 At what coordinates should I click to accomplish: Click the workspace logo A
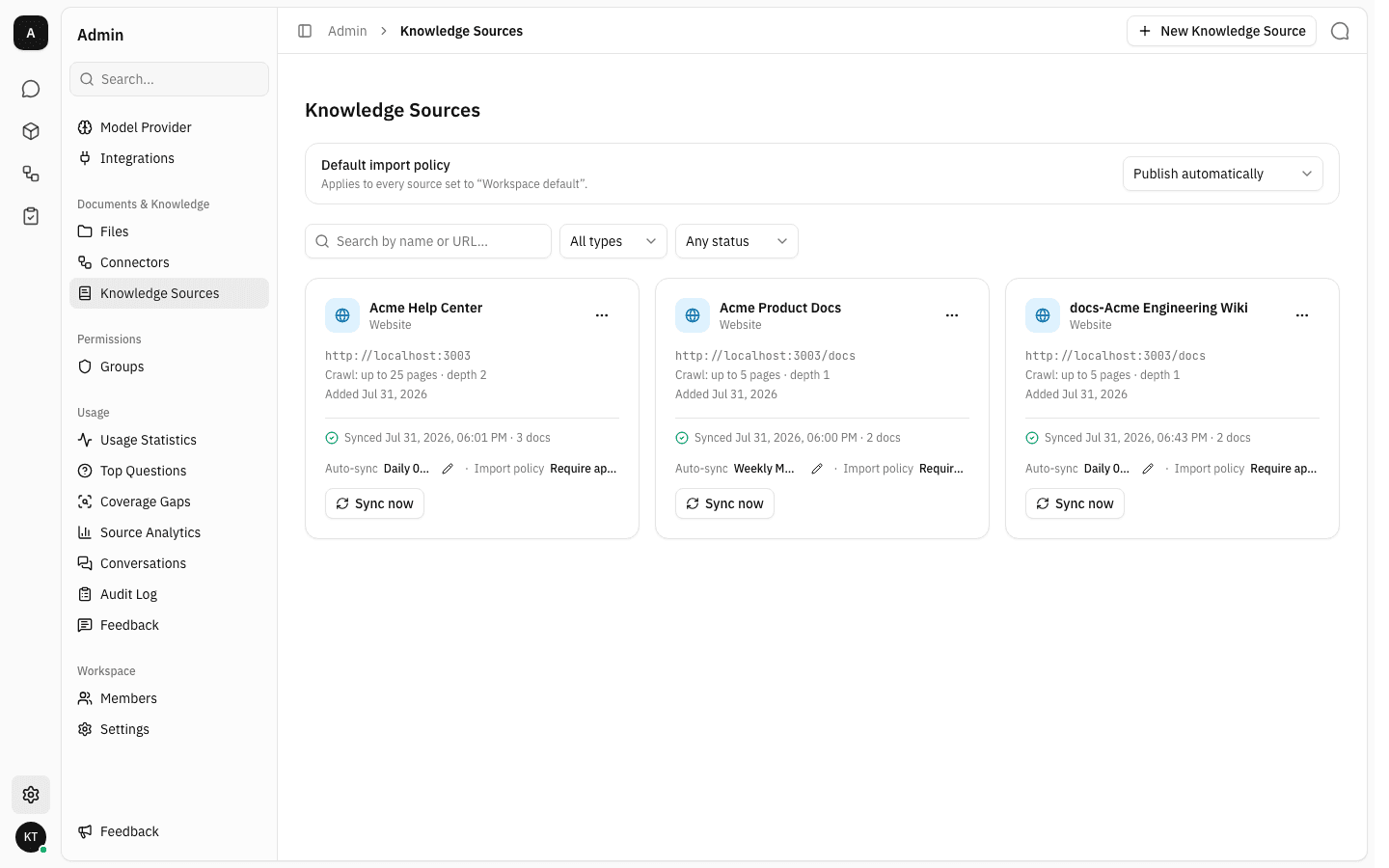(x=31, y=33)
